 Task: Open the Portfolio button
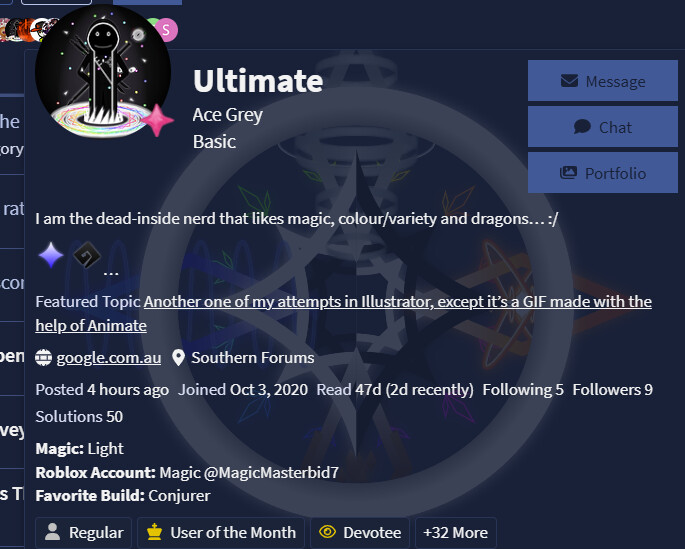point(602,173)
